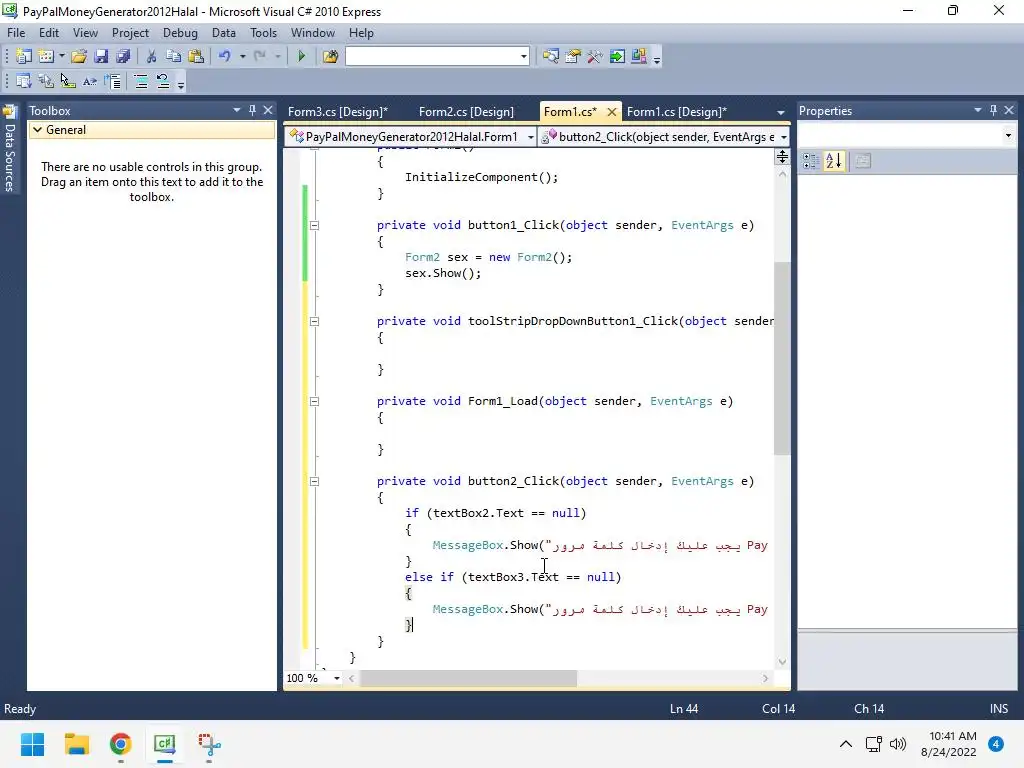Open the Project menu
Viewport: 1024px width, 768px height.
pos(130,33)
